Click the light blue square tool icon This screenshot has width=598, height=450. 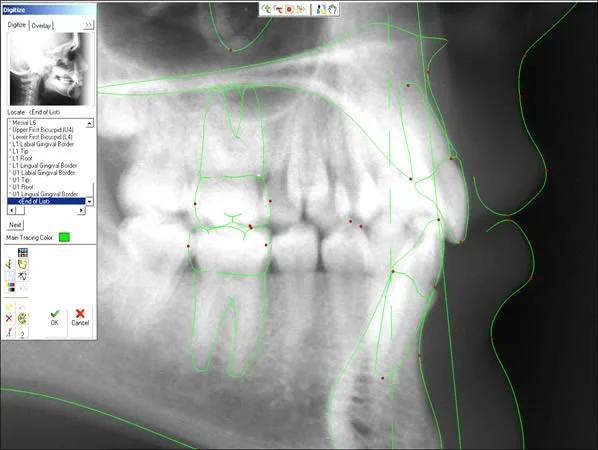(x=9, y=275)
